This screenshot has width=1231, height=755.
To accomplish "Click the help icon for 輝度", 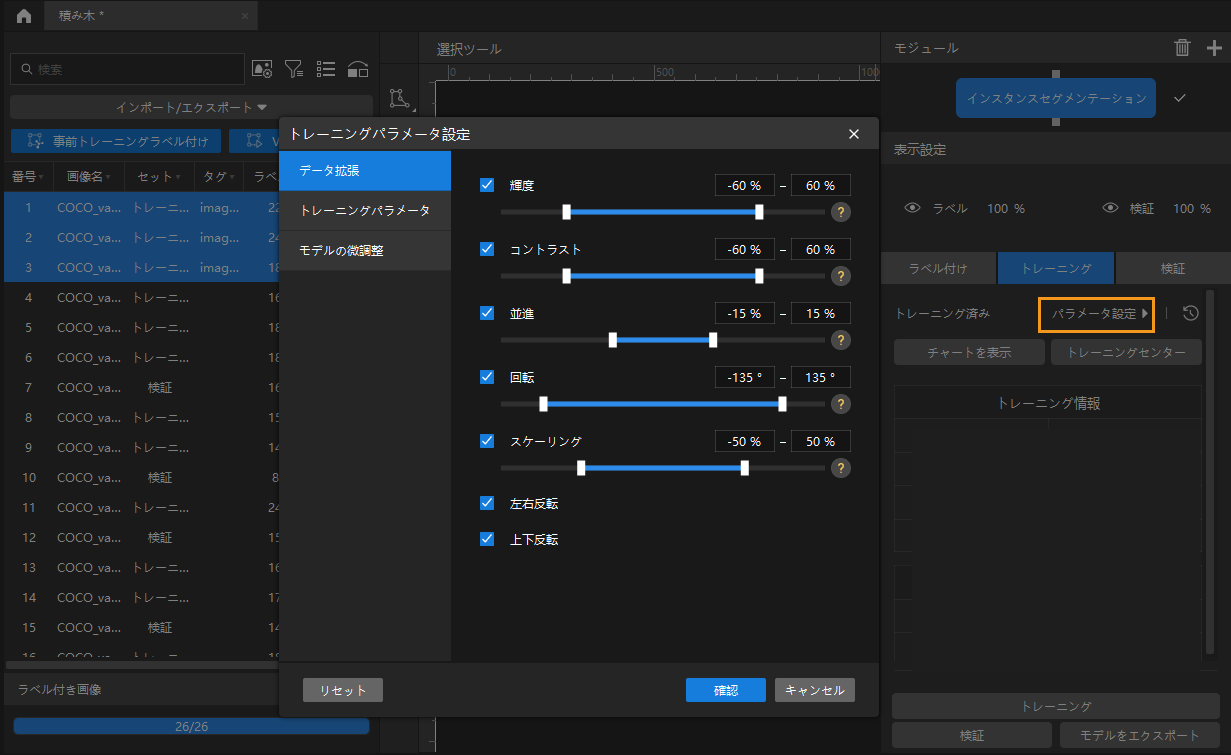I will pos(841,212).
